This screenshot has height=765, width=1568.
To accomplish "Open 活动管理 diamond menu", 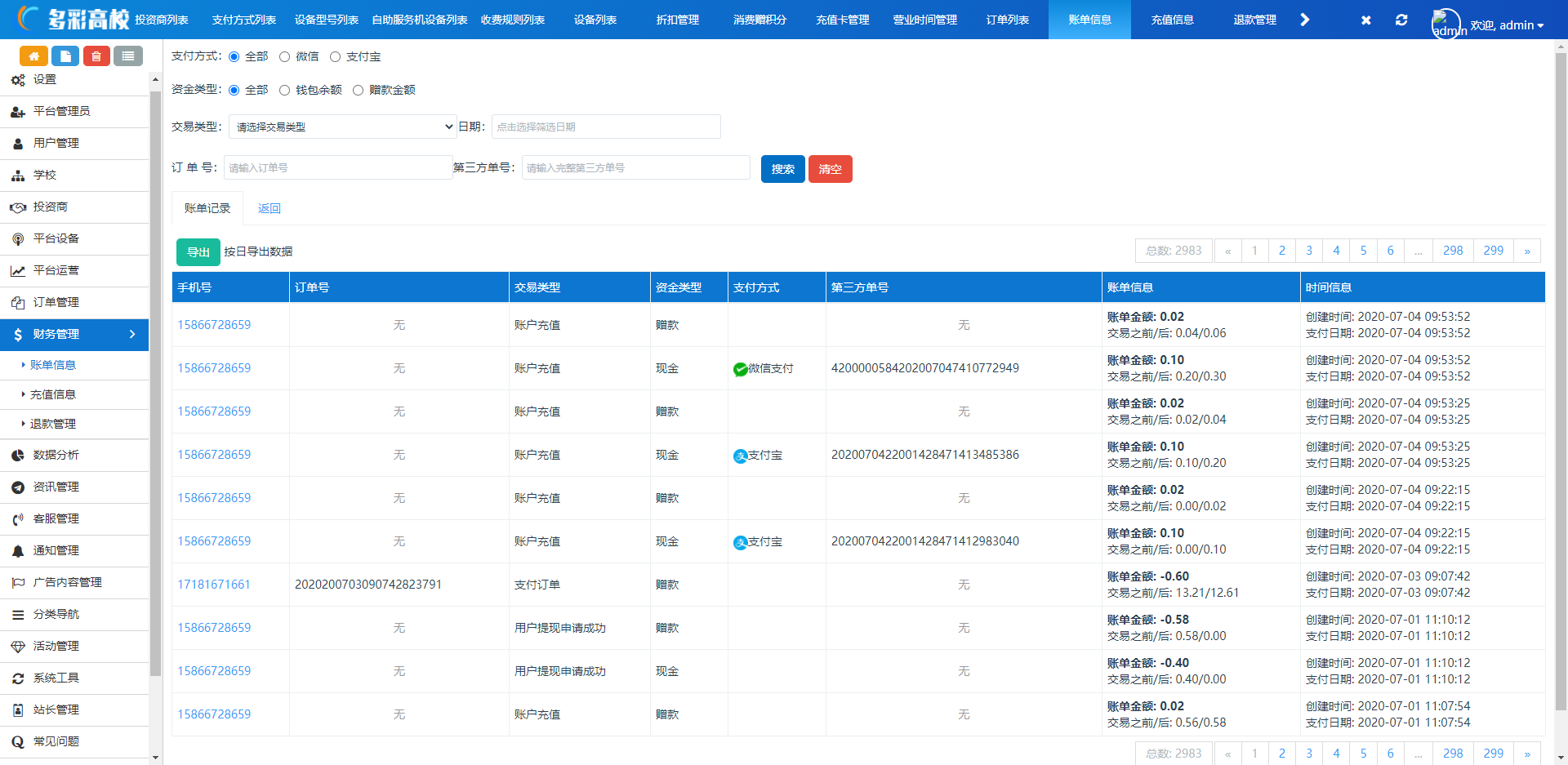I will pyautogui.click(x=74, y=647).
